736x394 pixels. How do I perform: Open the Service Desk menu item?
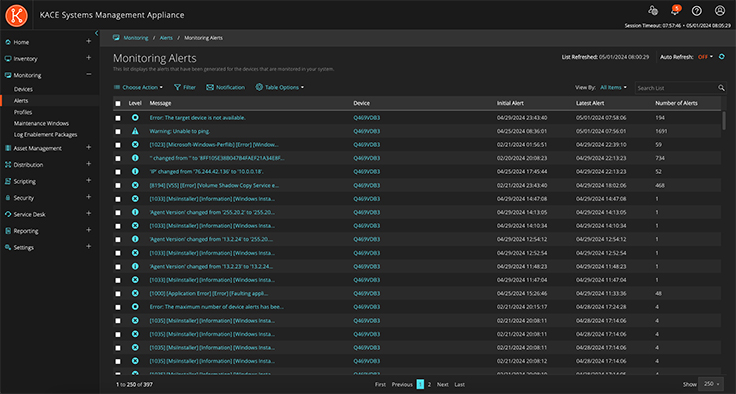tap(30, 215)
